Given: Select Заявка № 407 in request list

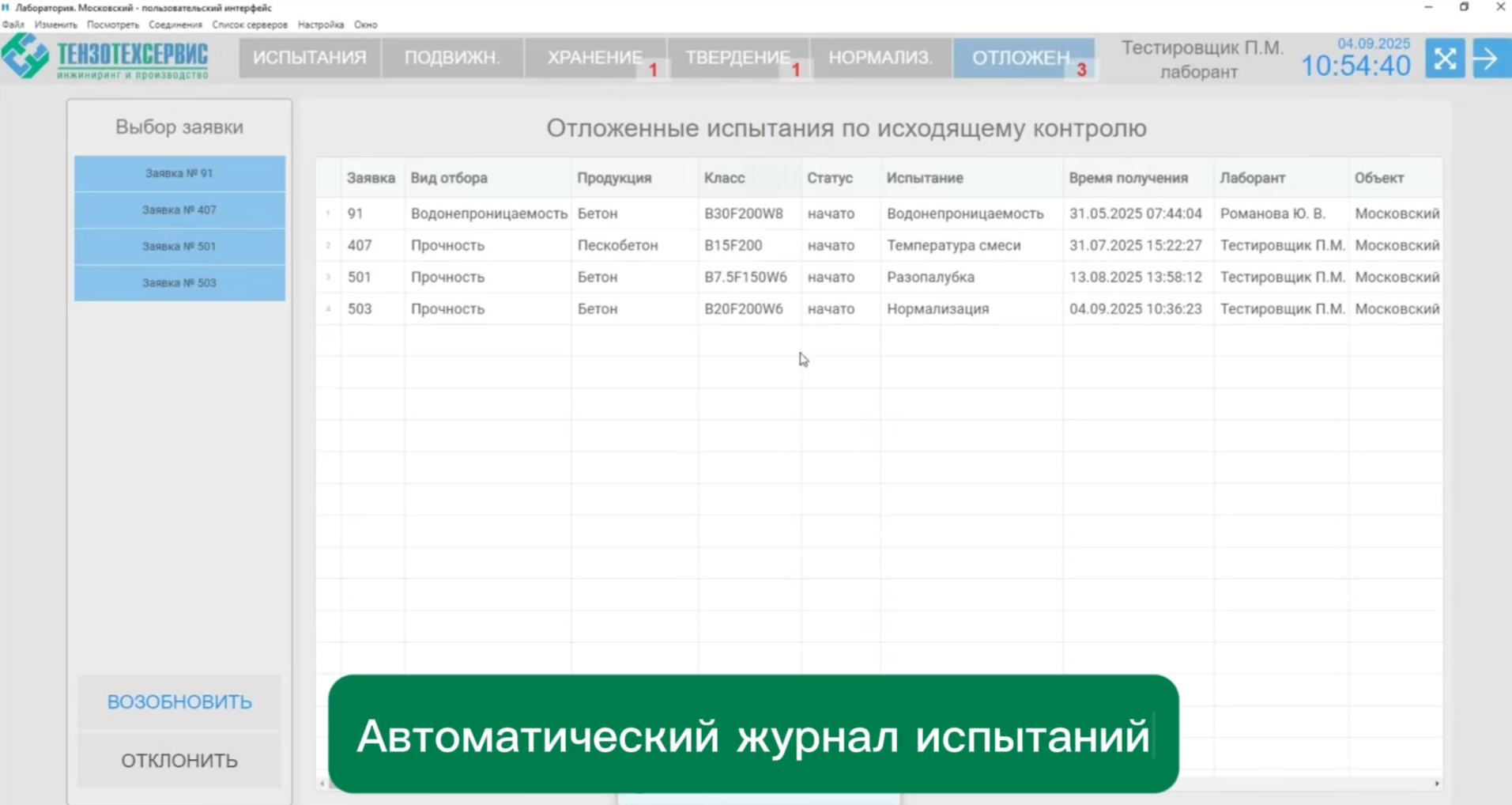Looking at the screenshot, I should coord(179,210).
